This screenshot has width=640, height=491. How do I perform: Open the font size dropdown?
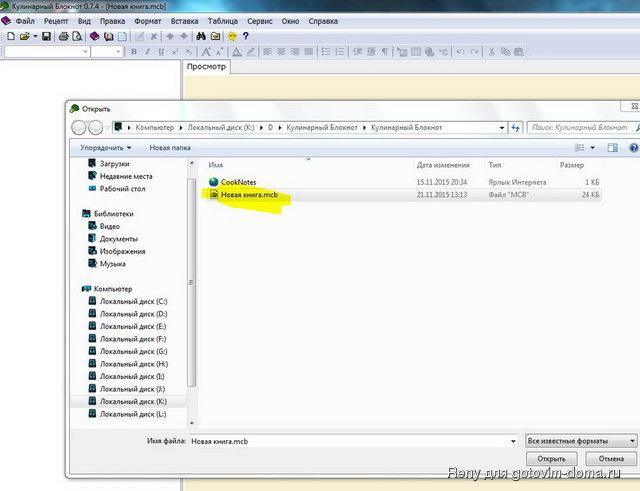point(118,51)
